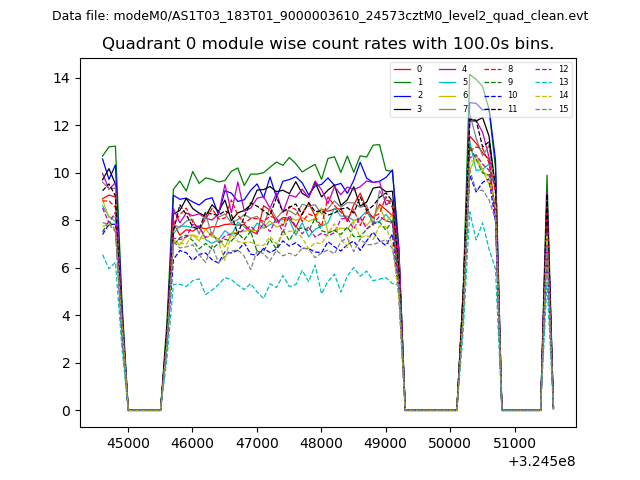The height and width of the screenshot is (480, 640).
Task: Click the yellow dashed legend entry for module 14
Action: pyautogui.click(x=544, y=95)
